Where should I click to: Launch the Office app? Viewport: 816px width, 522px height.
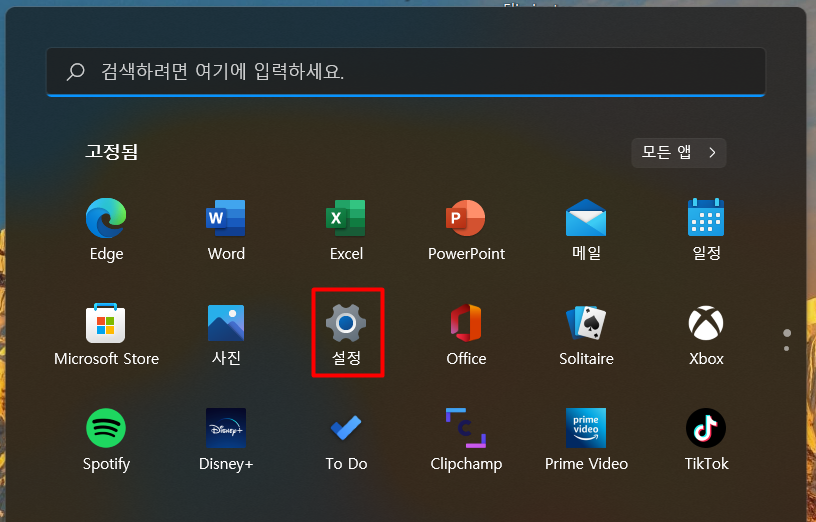466,334
